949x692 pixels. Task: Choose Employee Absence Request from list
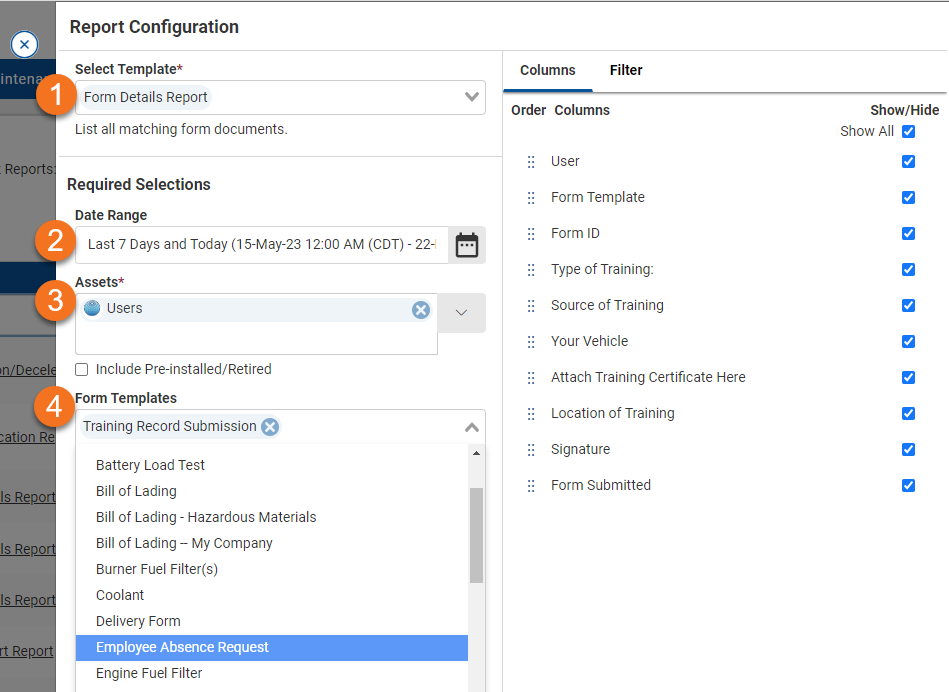[182, 647]
